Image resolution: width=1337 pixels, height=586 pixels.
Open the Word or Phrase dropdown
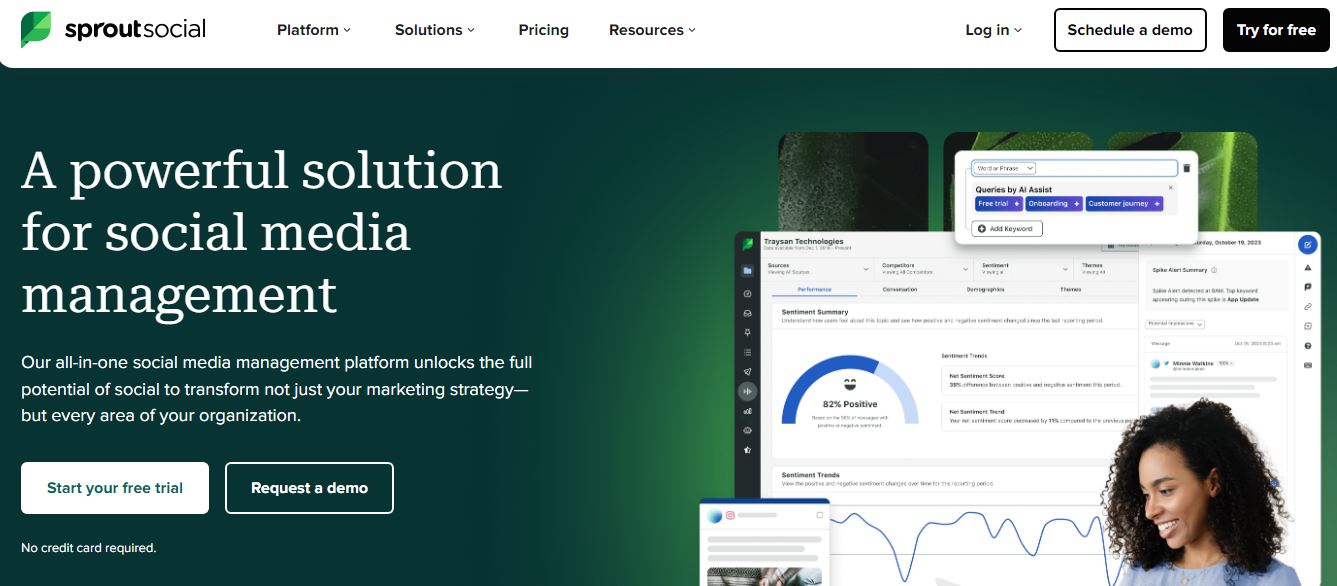[1004, 168]
